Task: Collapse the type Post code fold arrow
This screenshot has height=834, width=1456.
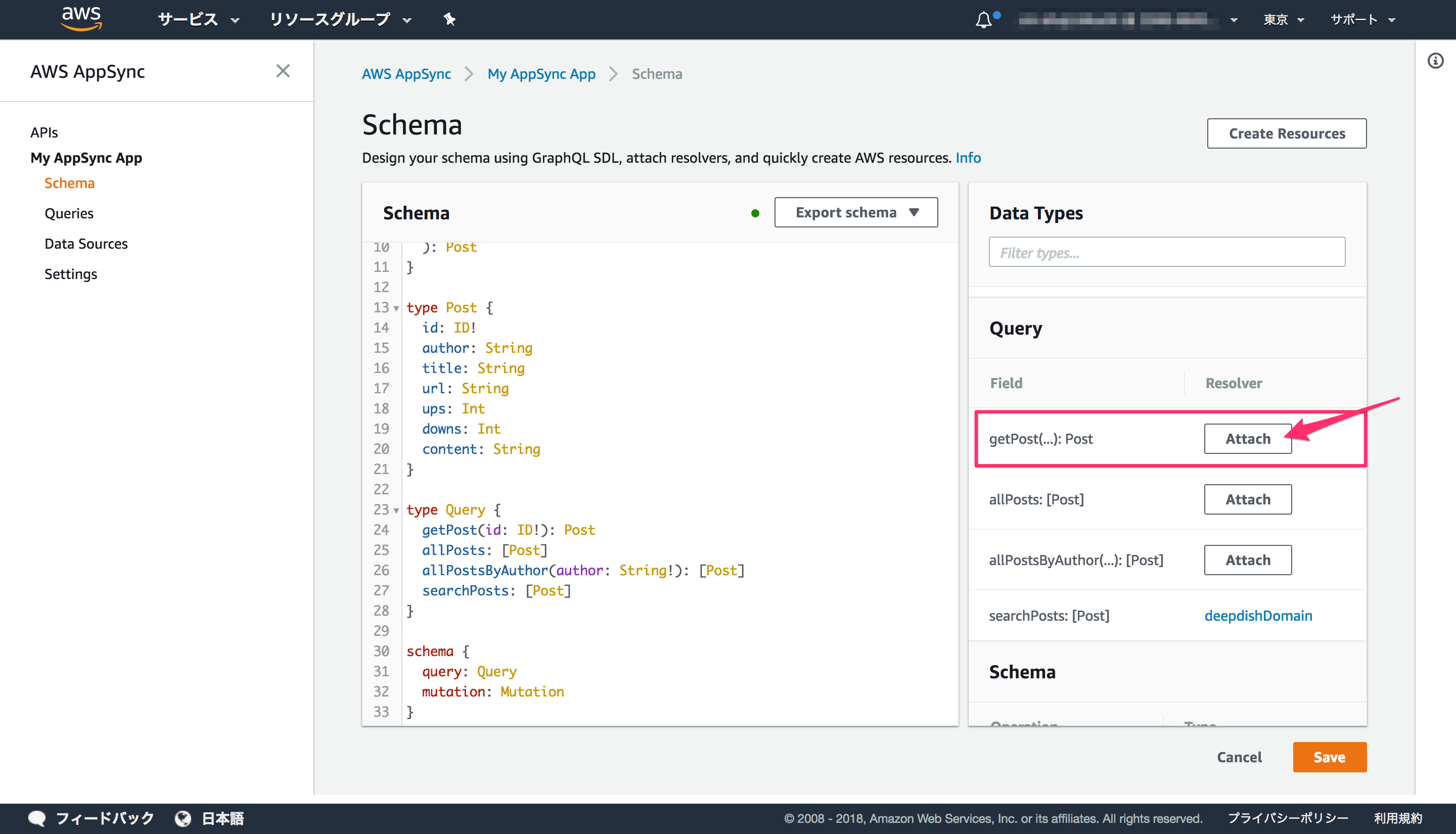Action: click(396, 308)
